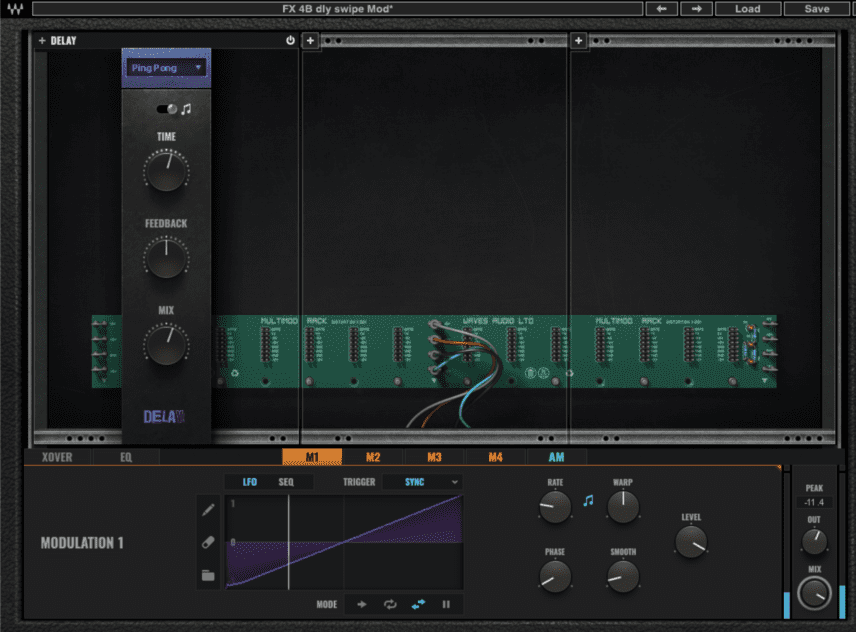Screen dimensions: 856x632
Task: Adjust the delay MIX knob
Action: (167, 344)
